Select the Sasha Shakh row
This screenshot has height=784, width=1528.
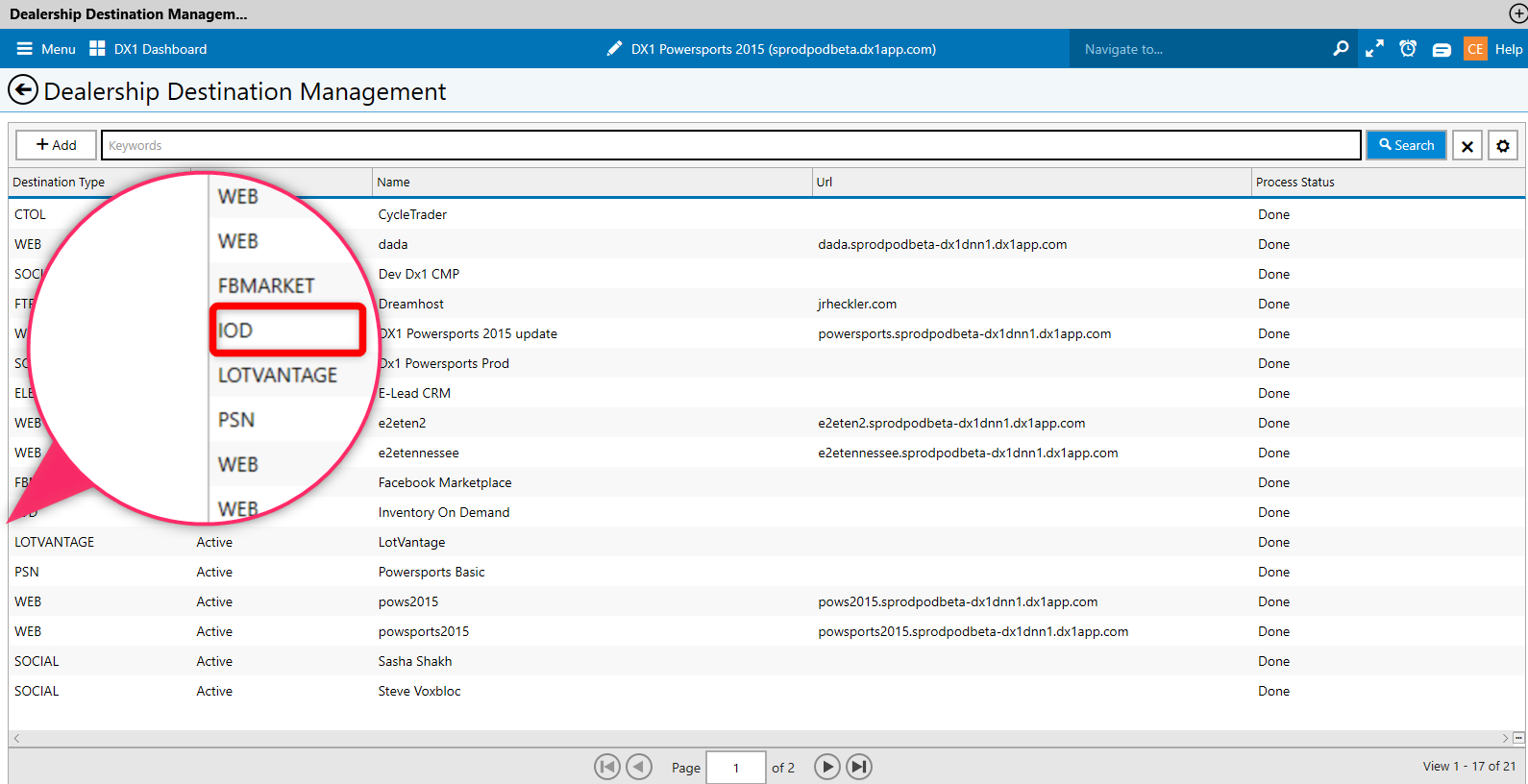767,661
